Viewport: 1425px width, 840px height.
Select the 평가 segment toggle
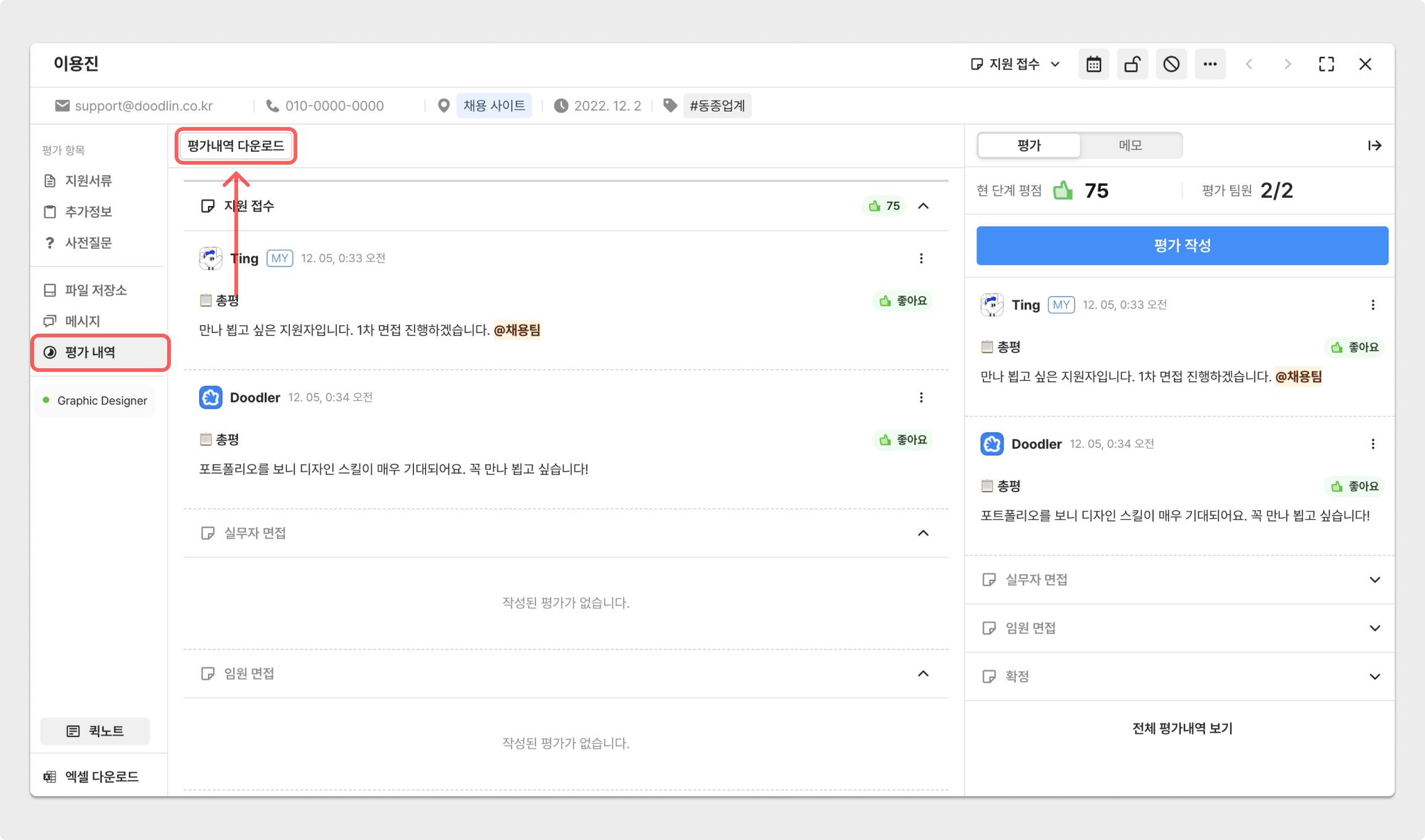(x=1029, y=146)
